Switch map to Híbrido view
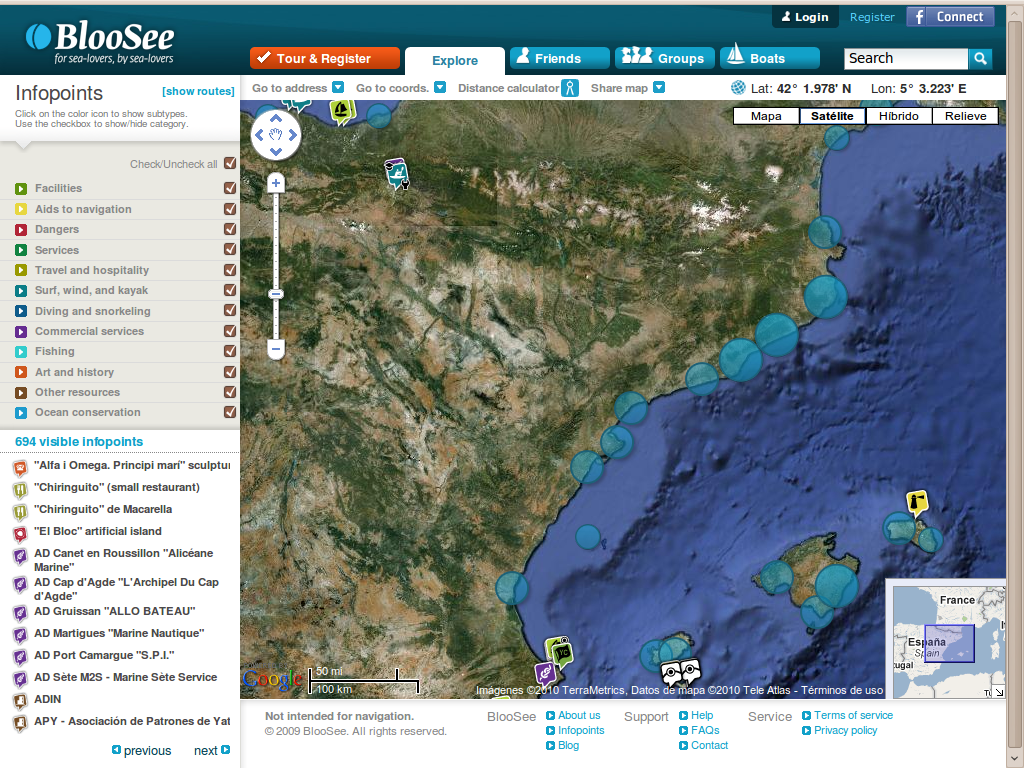 click(898, 116)
